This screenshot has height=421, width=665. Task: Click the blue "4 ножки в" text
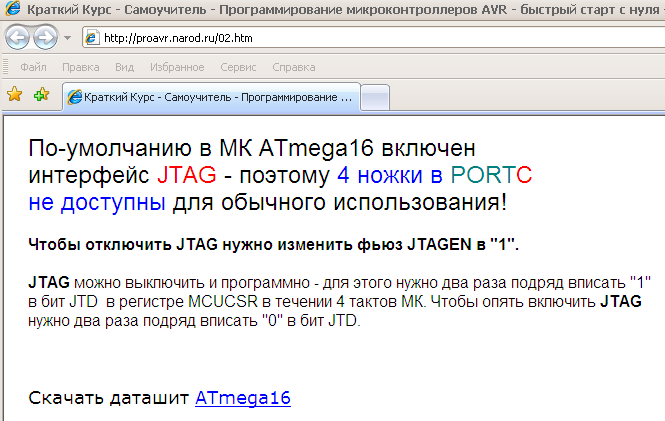390,175
